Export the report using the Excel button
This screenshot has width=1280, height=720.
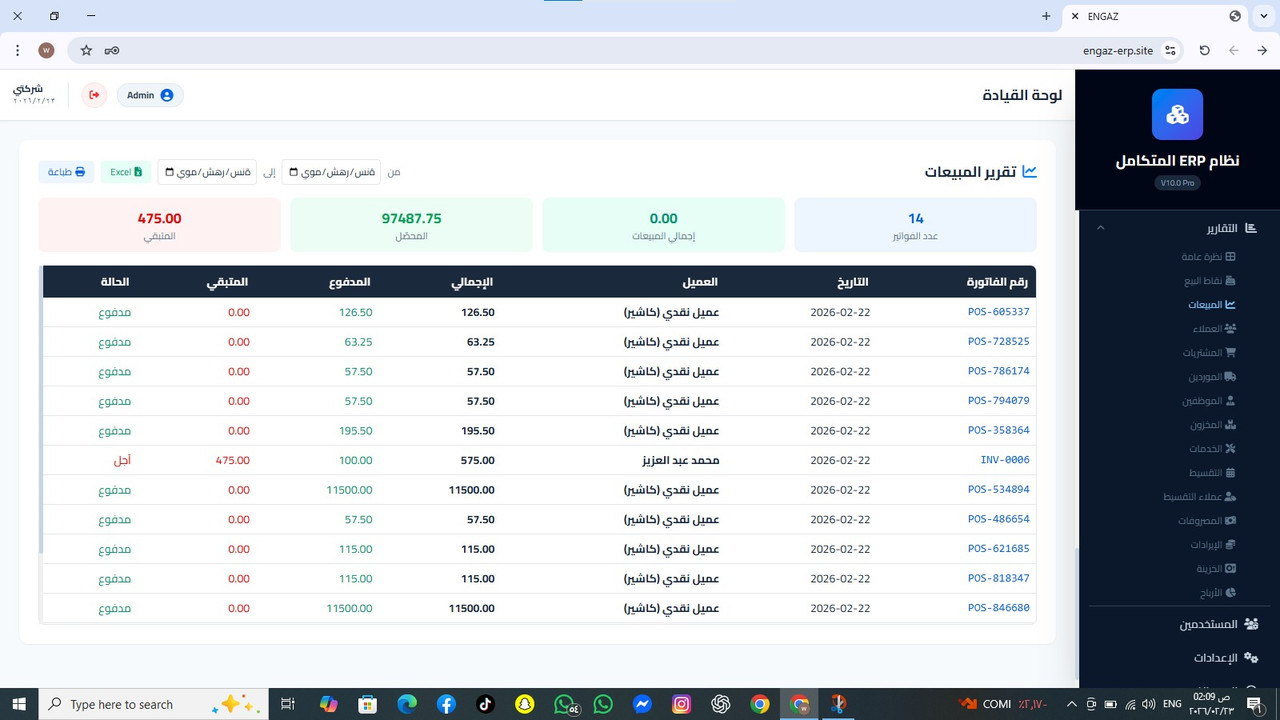(125, 172)
